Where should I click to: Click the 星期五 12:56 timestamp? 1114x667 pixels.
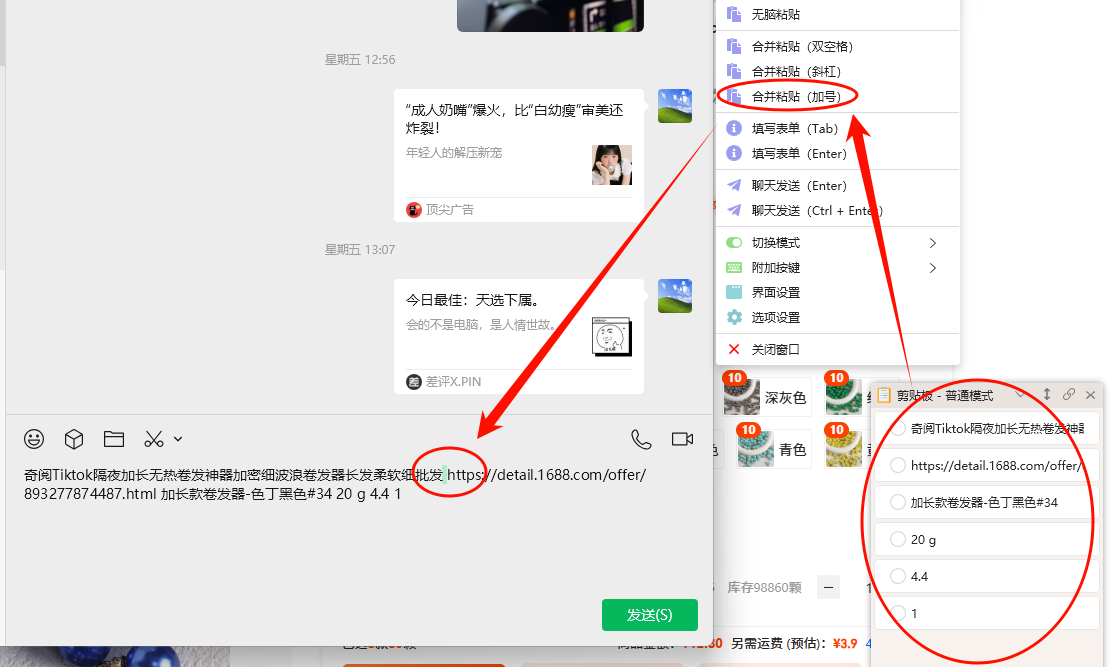[359, 60]
